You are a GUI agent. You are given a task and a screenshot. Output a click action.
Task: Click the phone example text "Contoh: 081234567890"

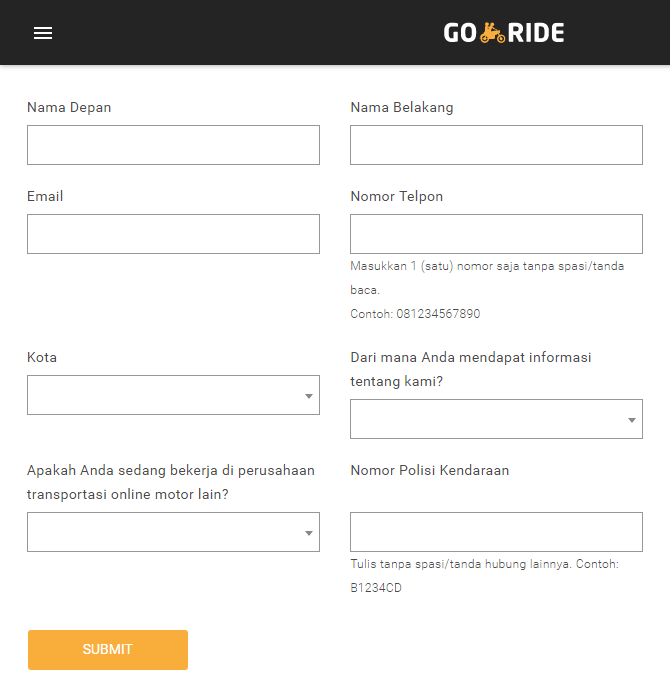point(415,314)
